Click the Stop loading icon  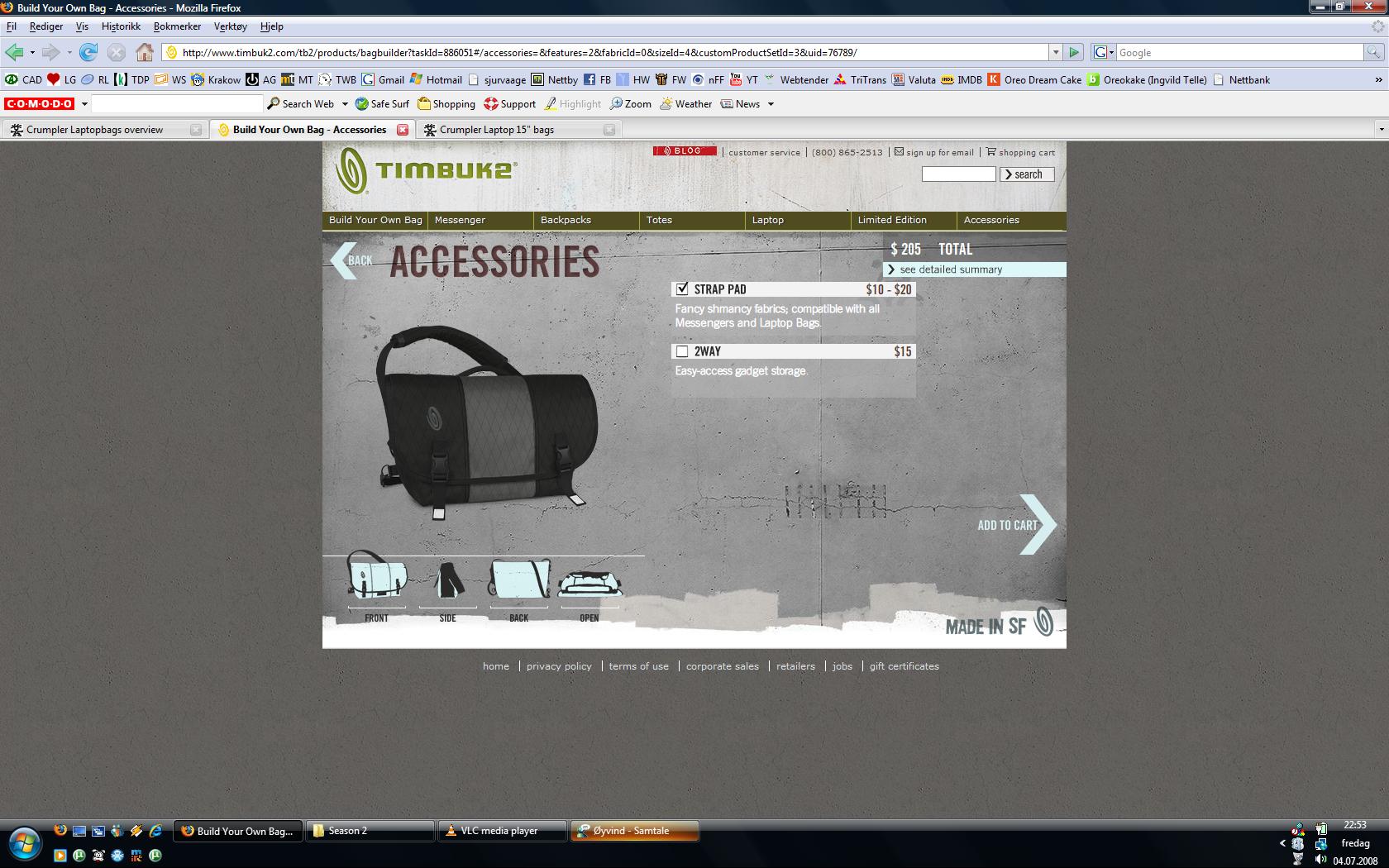[117, 52]
